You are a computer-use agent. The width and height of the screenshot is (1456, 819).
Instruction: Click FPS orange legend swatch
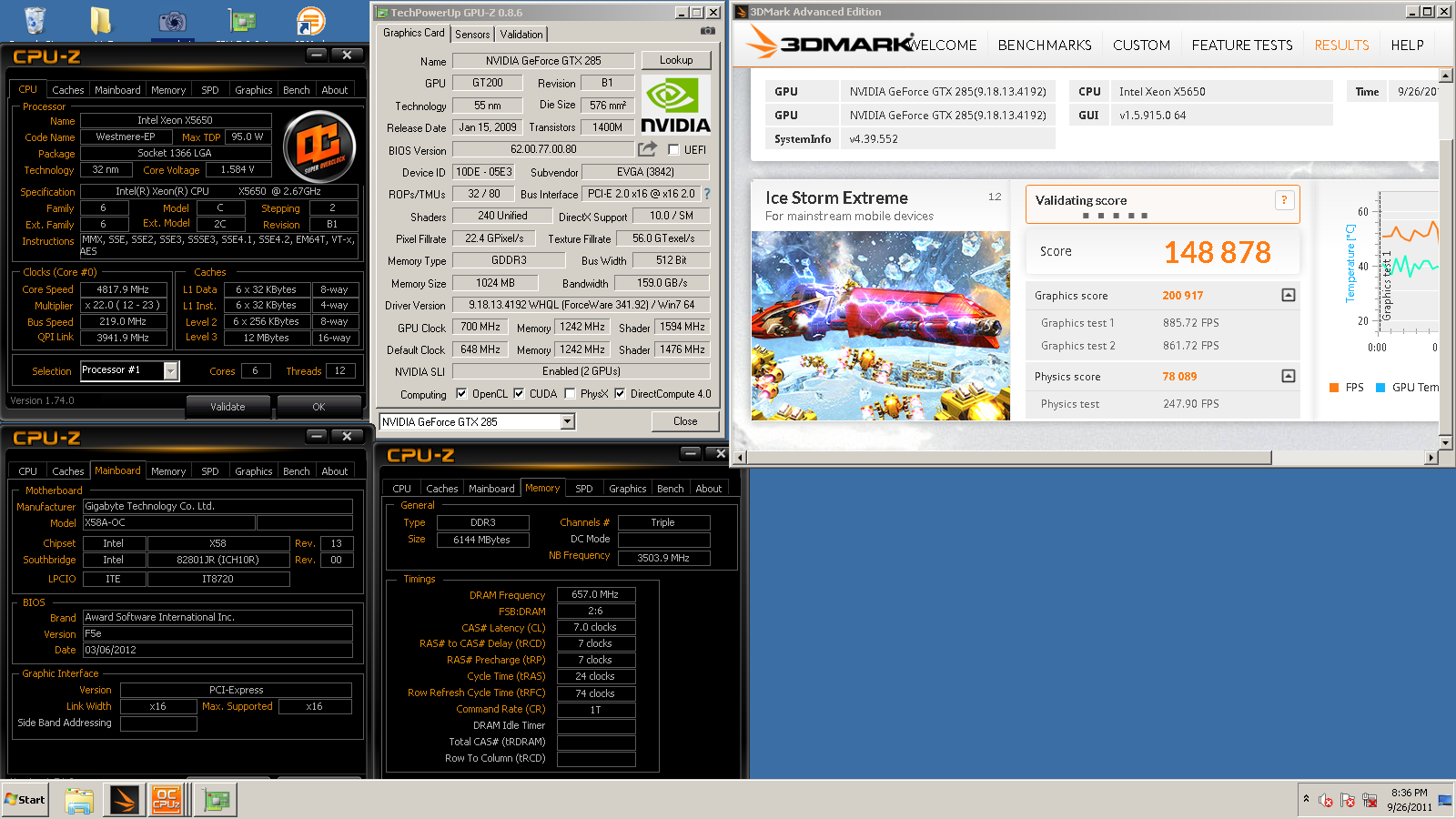point(1333,388)
